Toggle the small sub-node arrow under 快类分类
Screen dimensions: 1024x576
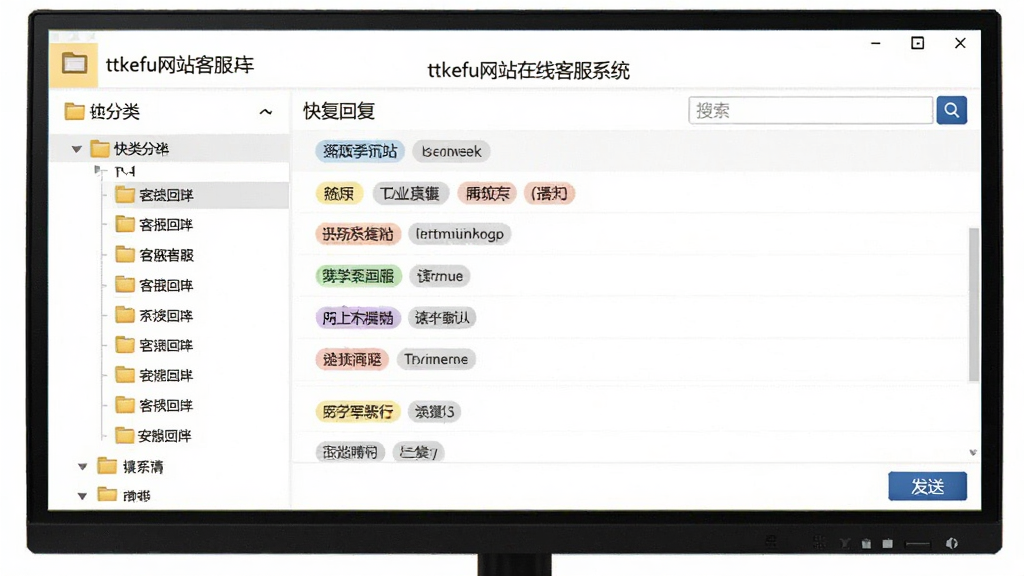pyautogui.click(x=98, y=171)
